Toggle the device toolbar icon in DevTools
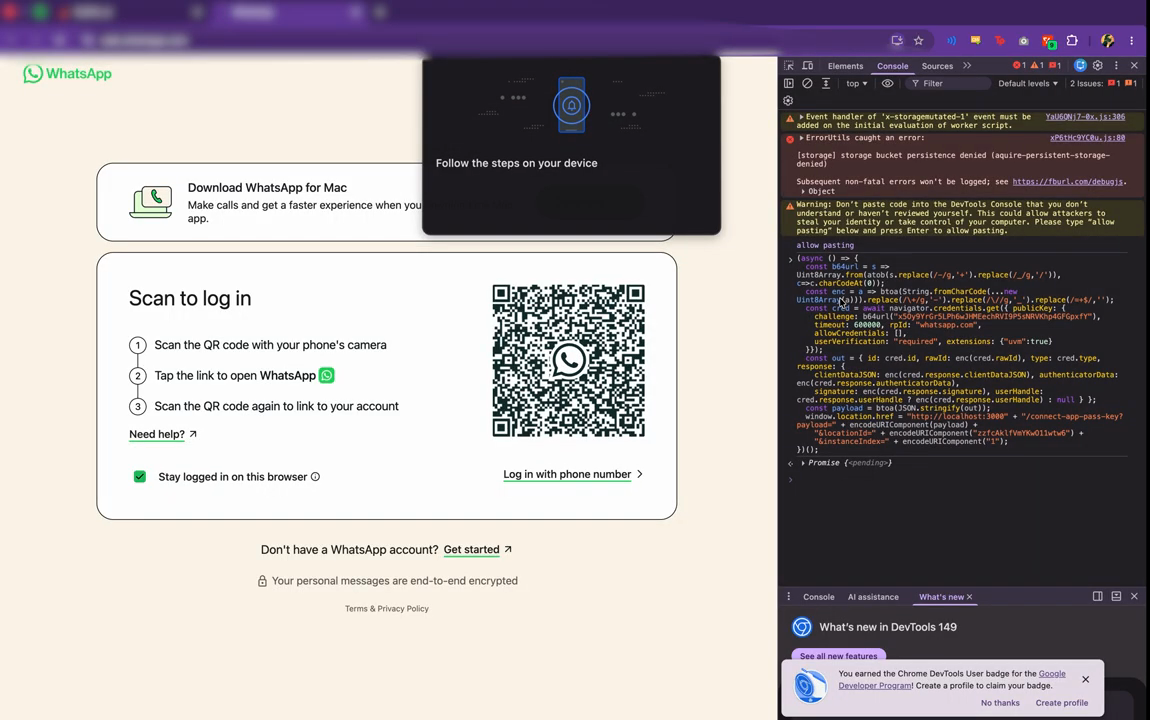1150x720 pixels. (807, 65)
